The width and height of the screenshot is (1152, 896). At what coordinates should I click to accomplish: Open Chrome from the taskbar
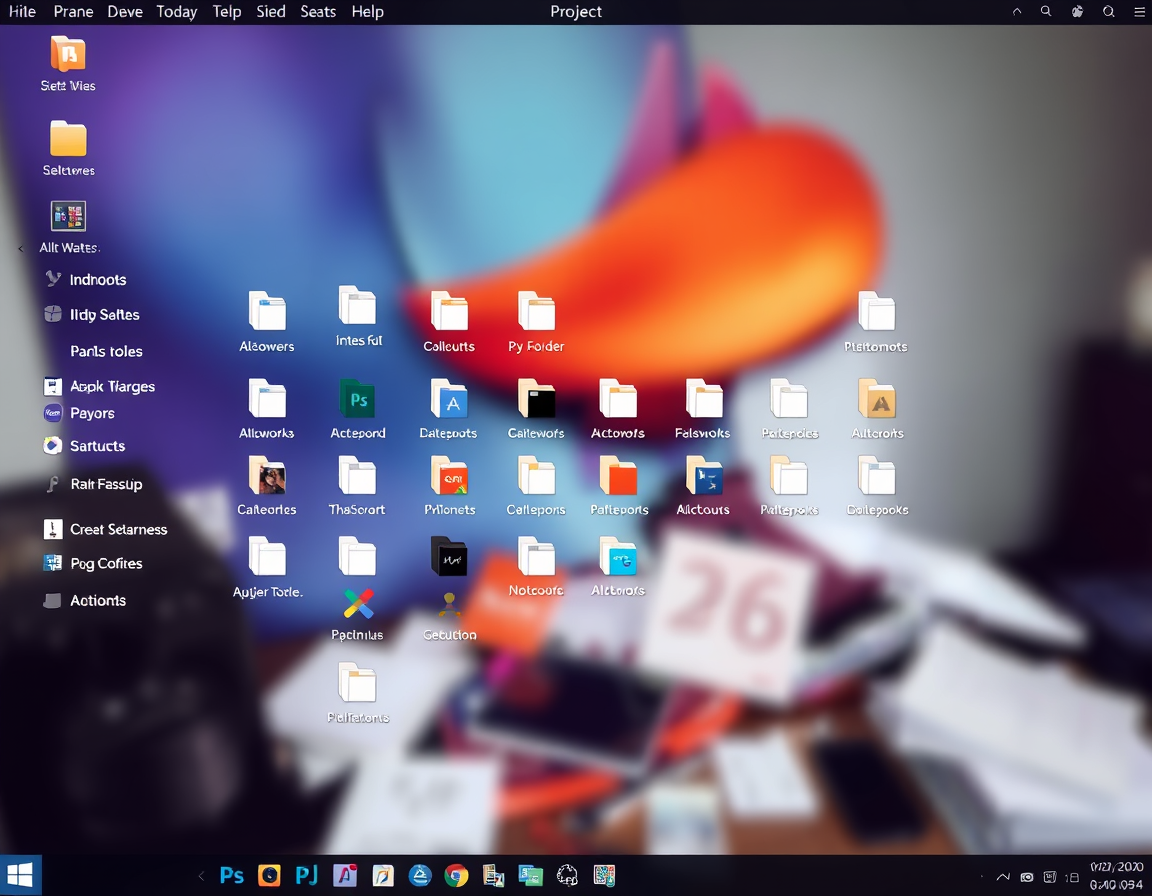456,875
